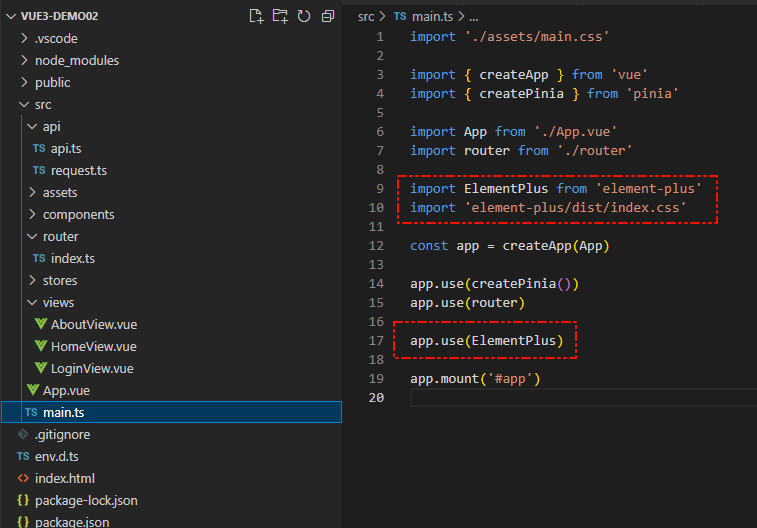
Task: Click the HTML icon beside index.html
Action: [23, 478]
